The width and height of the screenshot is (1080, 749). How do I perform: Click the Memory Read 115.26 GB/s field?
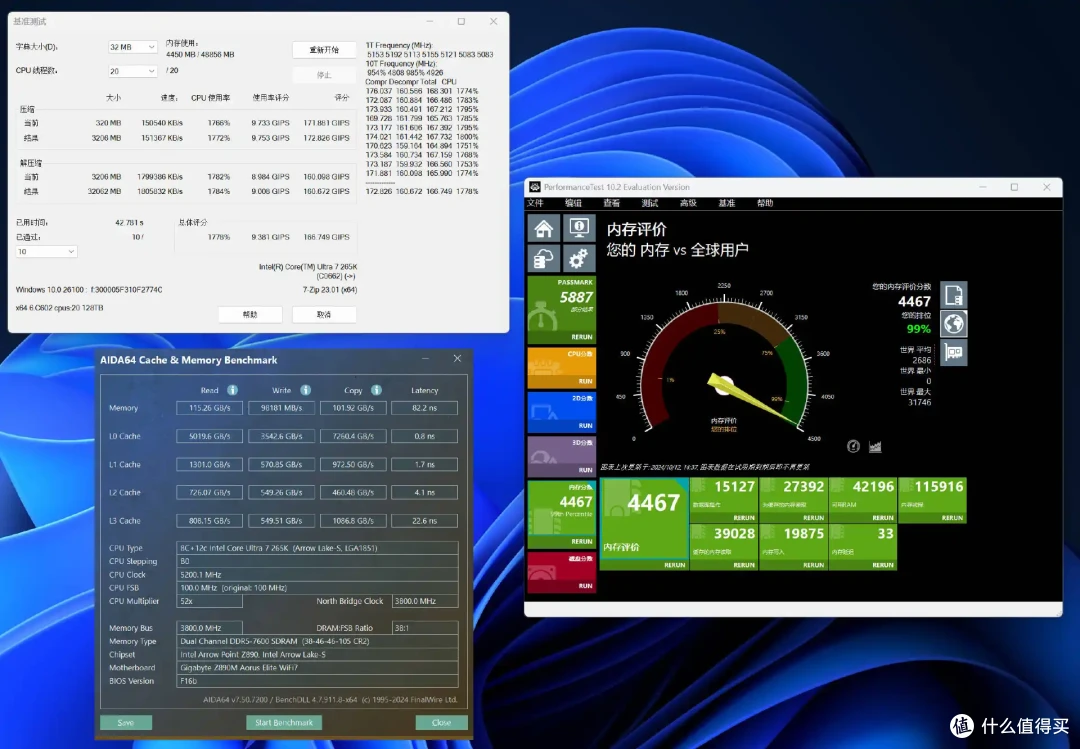pyautogui.click(x=209, y=408)
